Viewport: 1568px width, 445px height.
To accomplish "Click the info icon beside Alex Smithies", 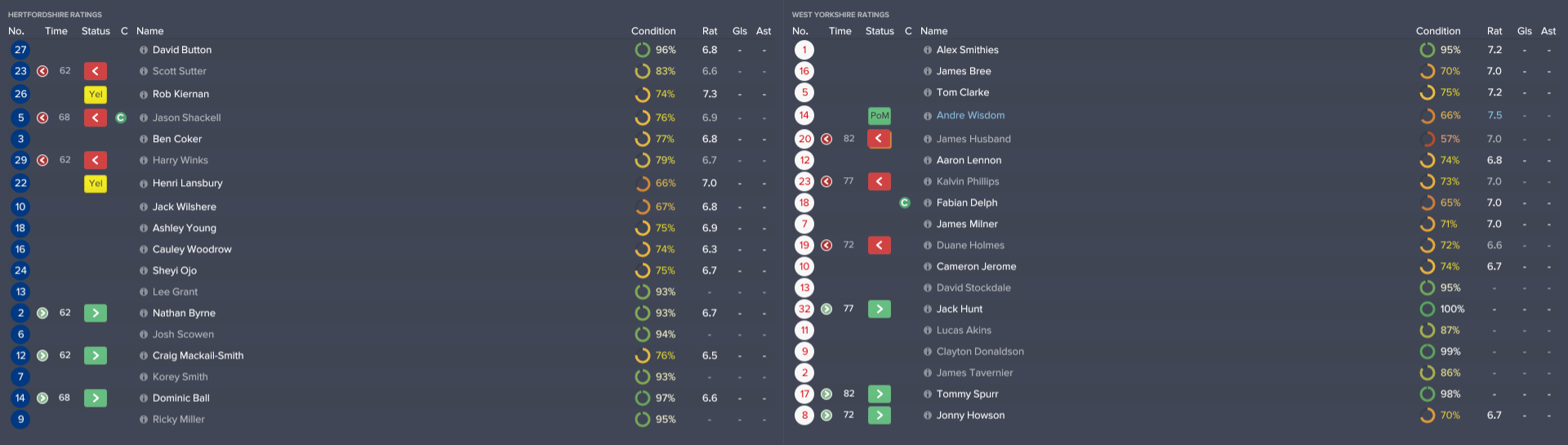I will click(928, 51).
